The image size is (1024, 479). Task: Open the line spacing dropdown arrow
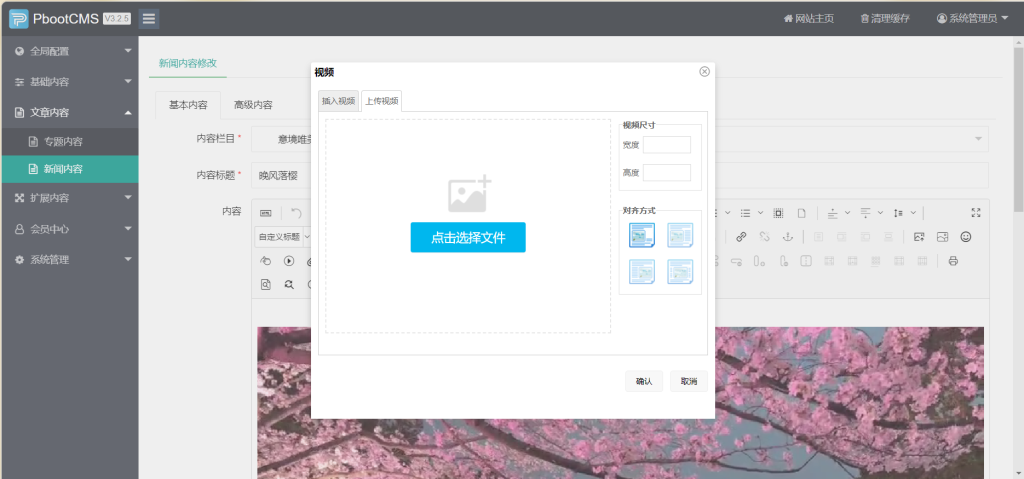[x=914, y=213]
